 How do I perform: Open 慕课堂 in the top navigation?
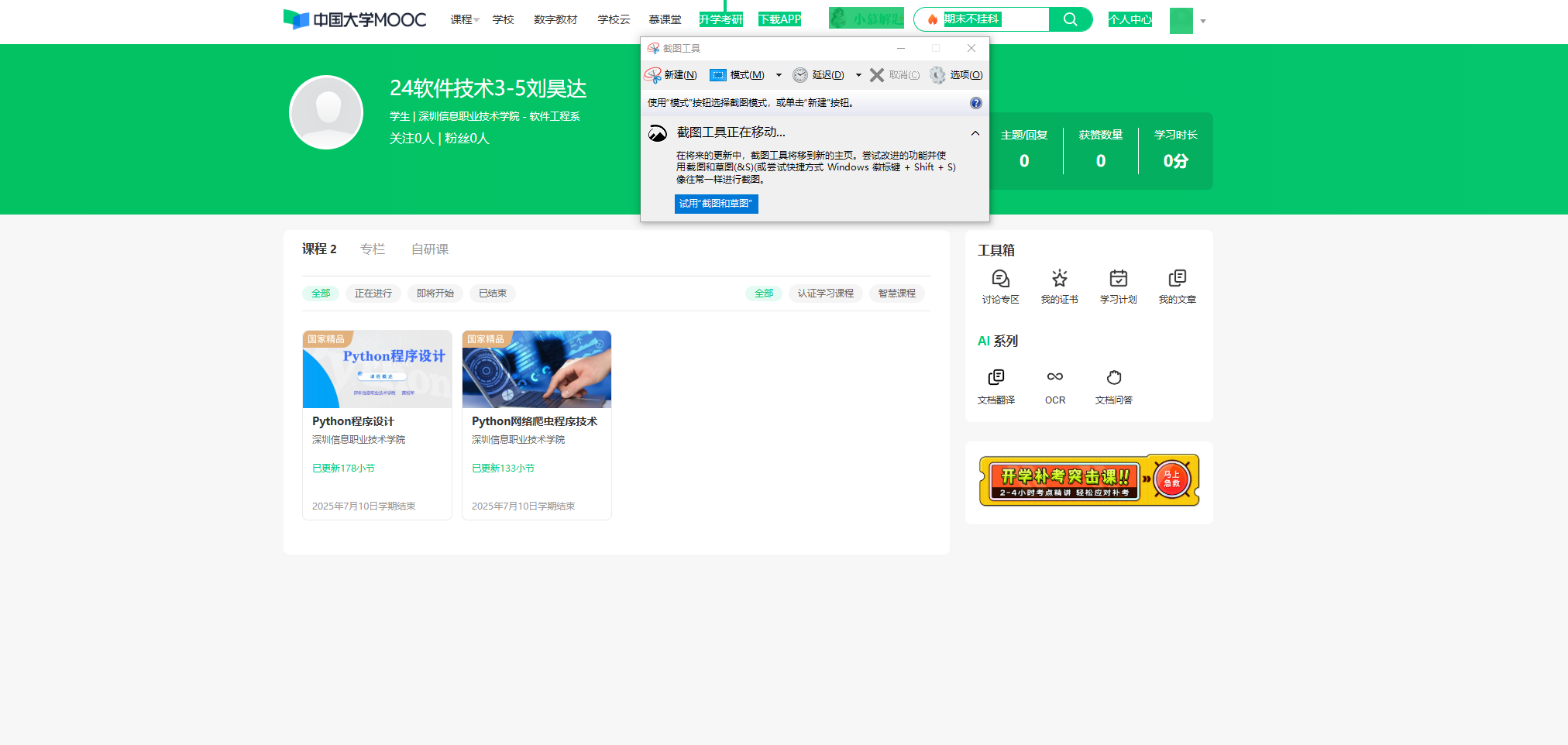[665, 19]
